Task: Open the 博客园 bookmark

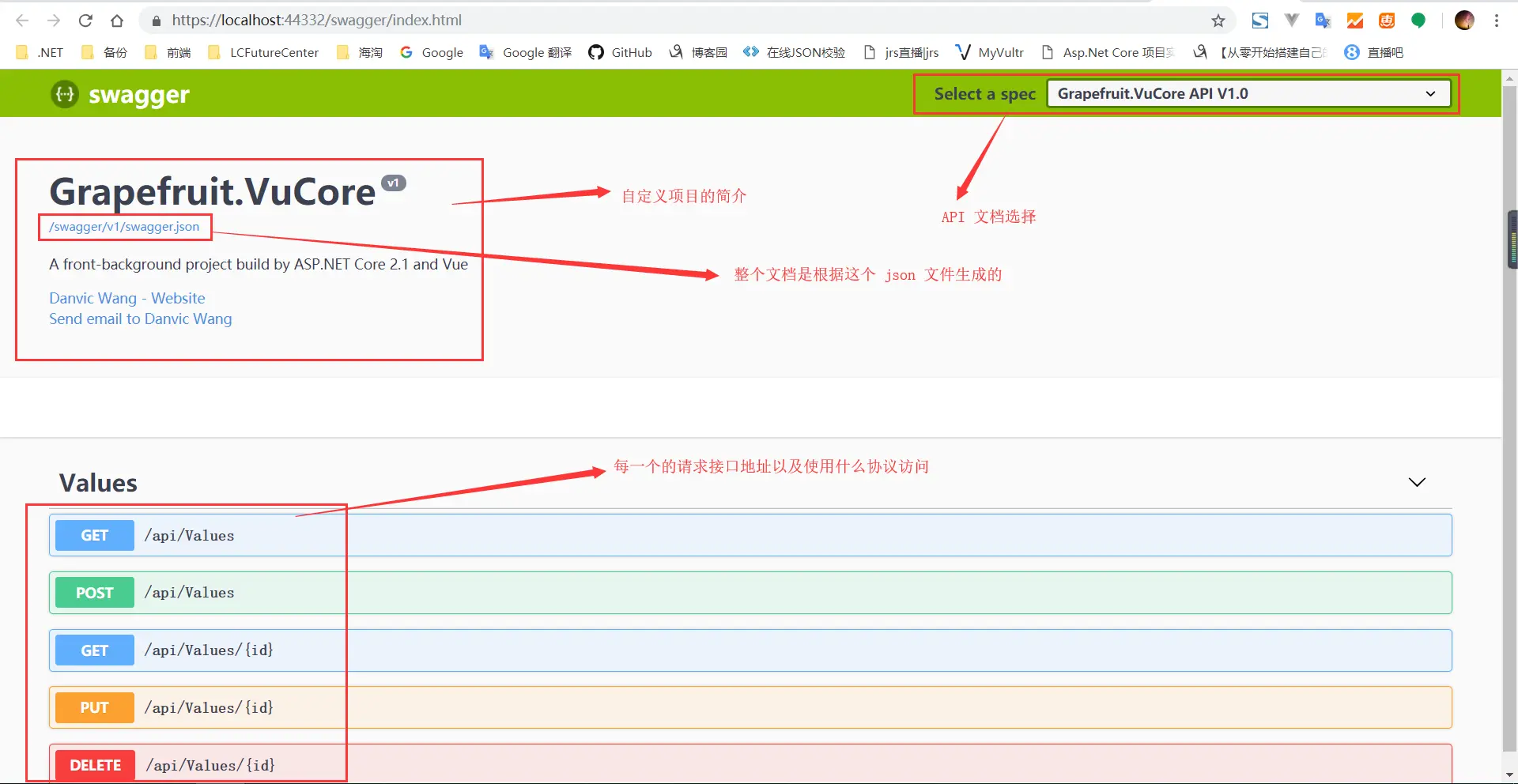Action: 698,52
